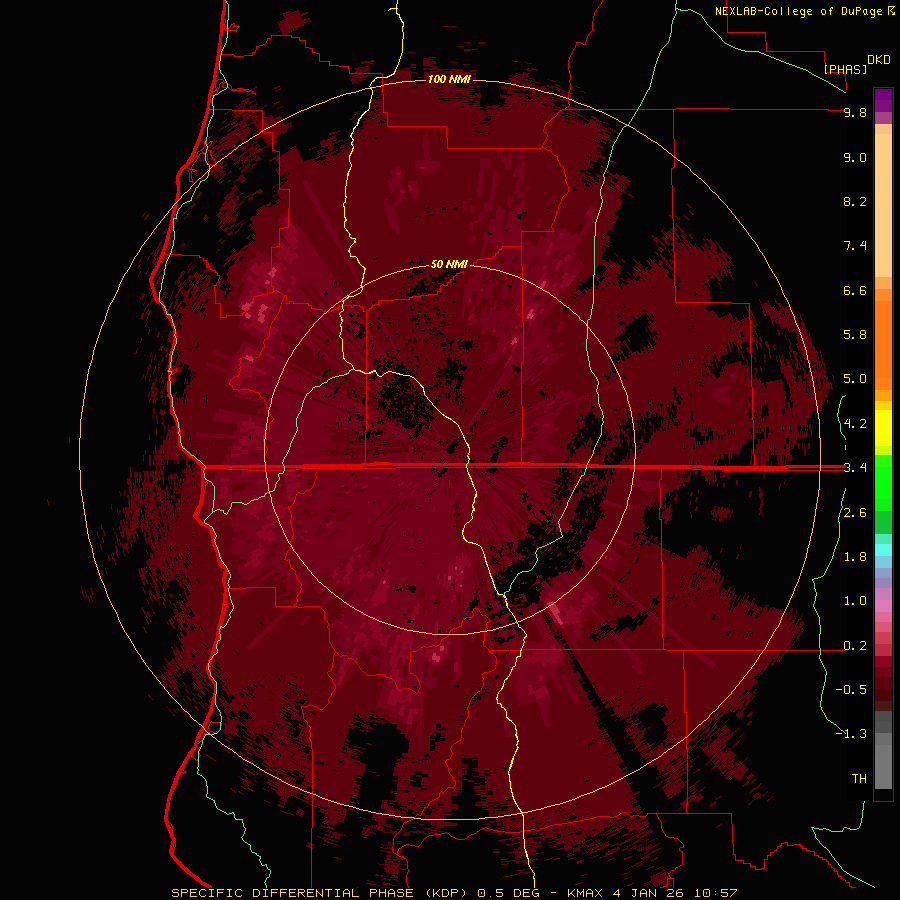Click the 0.2 value on the color scale
Screen dimensions: 900x900
point(855,646)
